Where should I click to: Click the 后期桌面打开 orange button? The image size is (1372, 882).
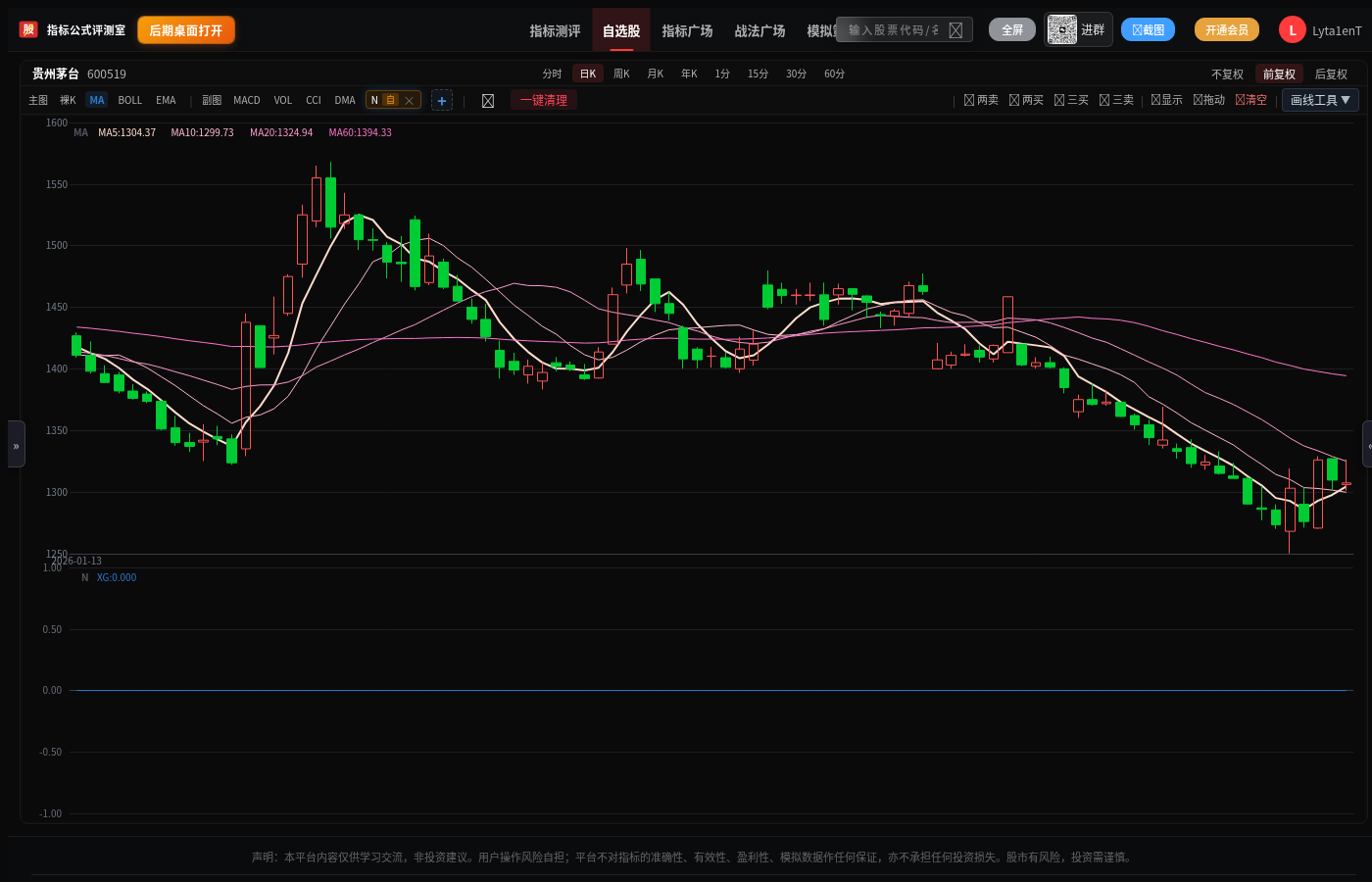pyautogui.click(x=186, y=30)
